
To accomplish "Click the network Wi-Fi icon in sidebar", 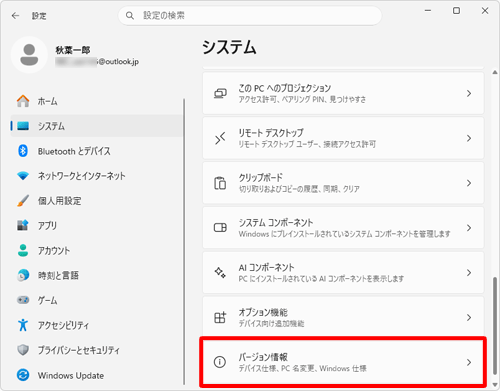I will (23, 176).
